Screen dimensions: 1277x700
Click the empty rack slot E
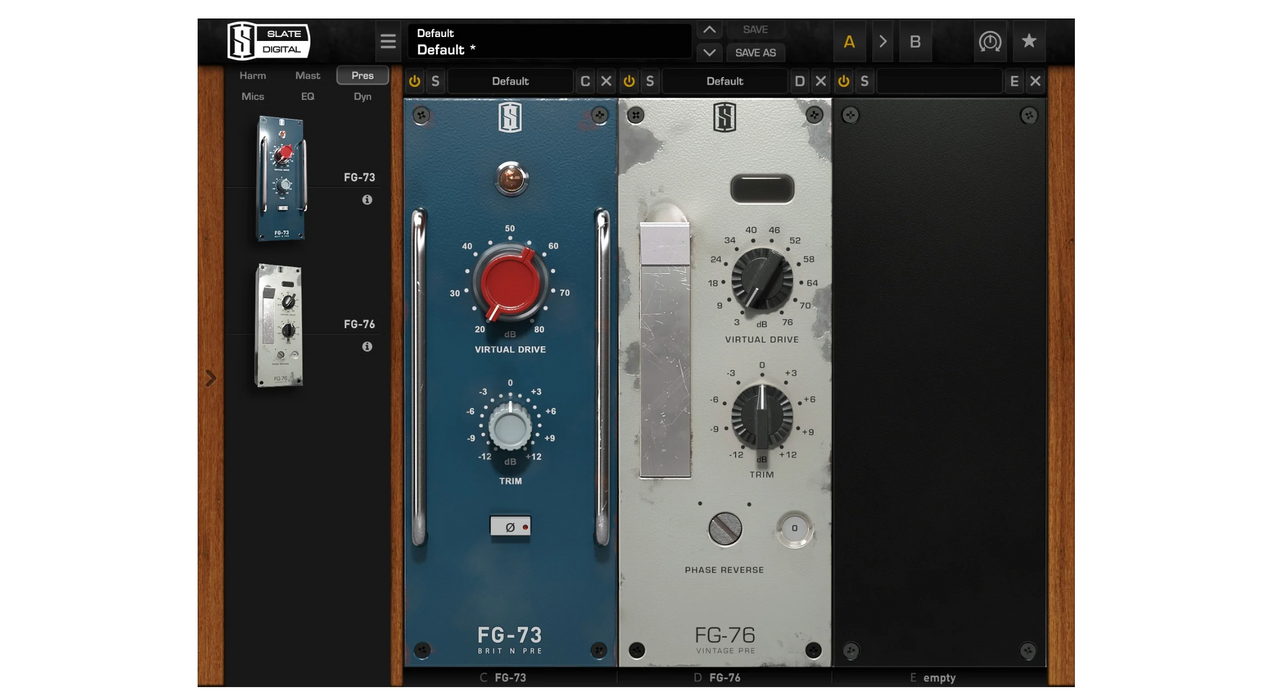tap(940, 382)
